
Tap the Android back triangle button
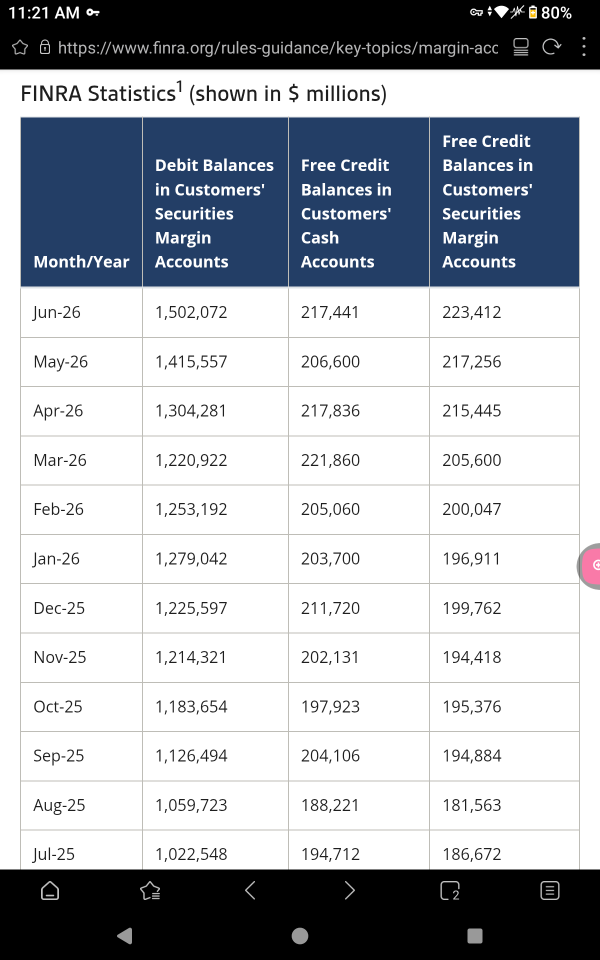coord(124,936)
